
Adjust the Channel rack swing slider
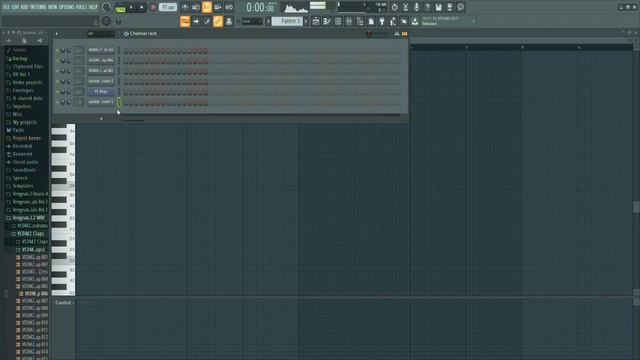point(378,34)
